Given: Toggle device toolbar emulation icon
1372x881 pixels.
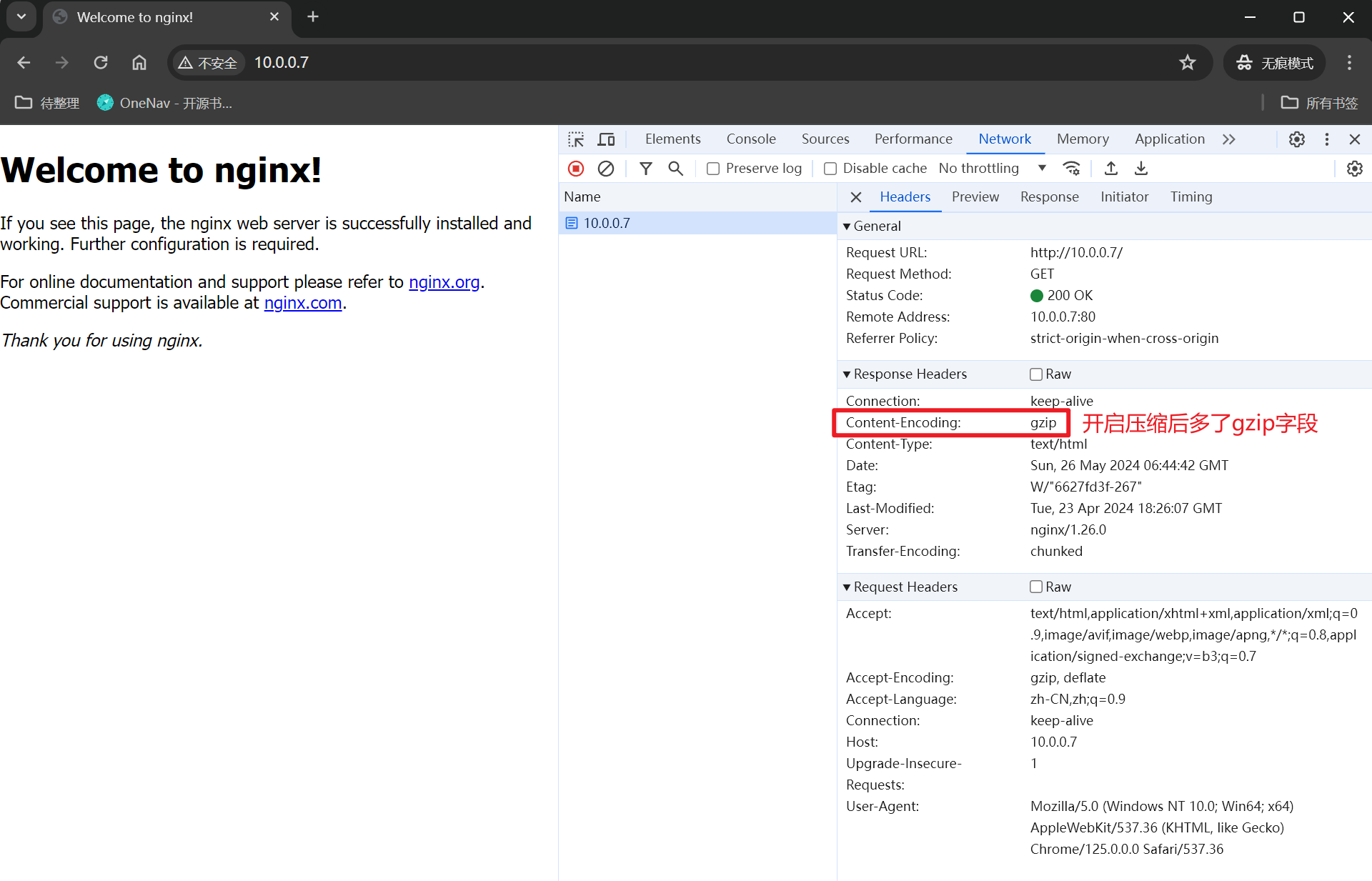Looking at the screenshot, I should tap(607, 139).
